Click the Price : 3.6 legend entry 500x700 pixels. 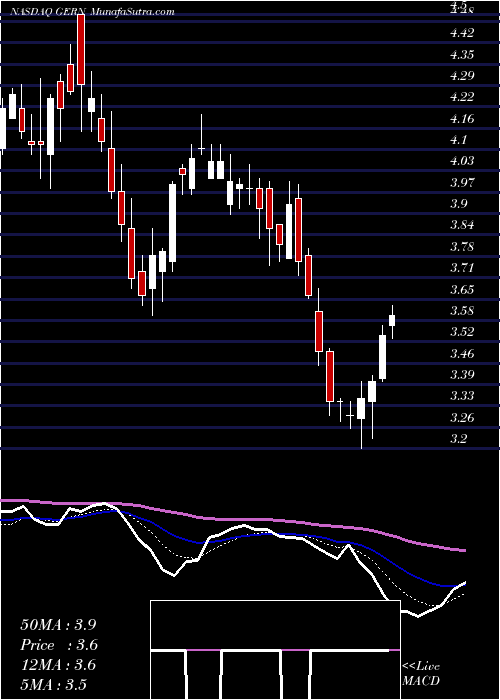59,645
